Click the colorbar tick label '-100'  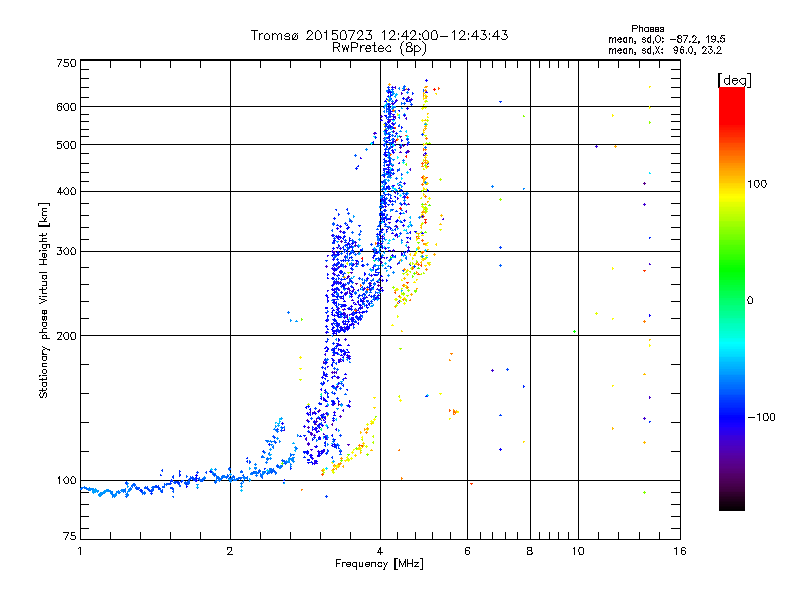click(x=761, y=417)
